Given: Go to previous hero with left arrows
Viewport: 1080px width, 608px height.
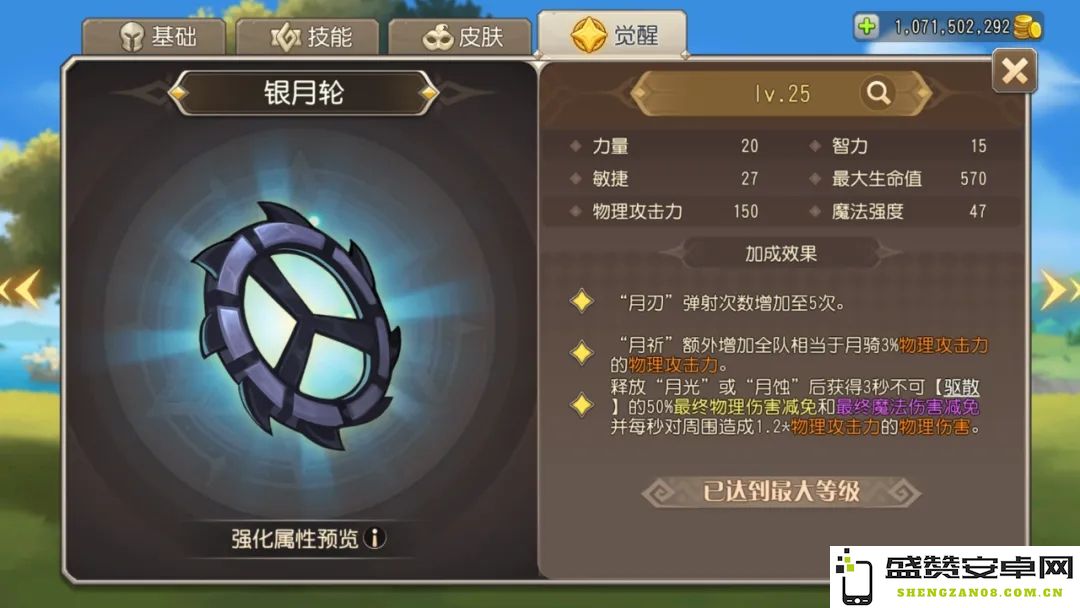Looking at the screenshot, I should [x=20, y=288].
